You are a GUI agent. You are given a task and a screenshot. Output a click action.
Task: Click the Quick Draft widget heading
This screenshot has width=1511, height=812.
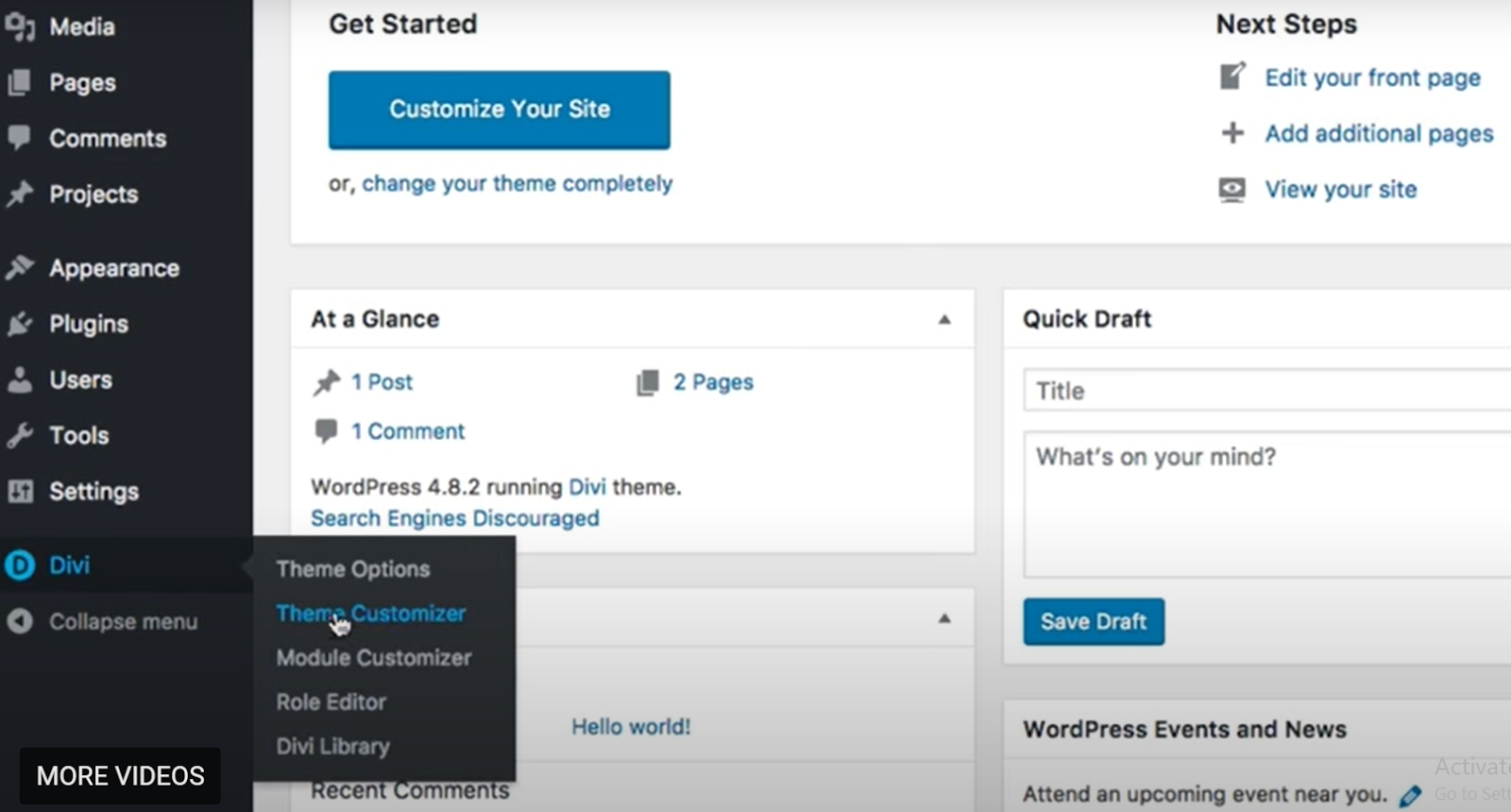(1087, 319)
